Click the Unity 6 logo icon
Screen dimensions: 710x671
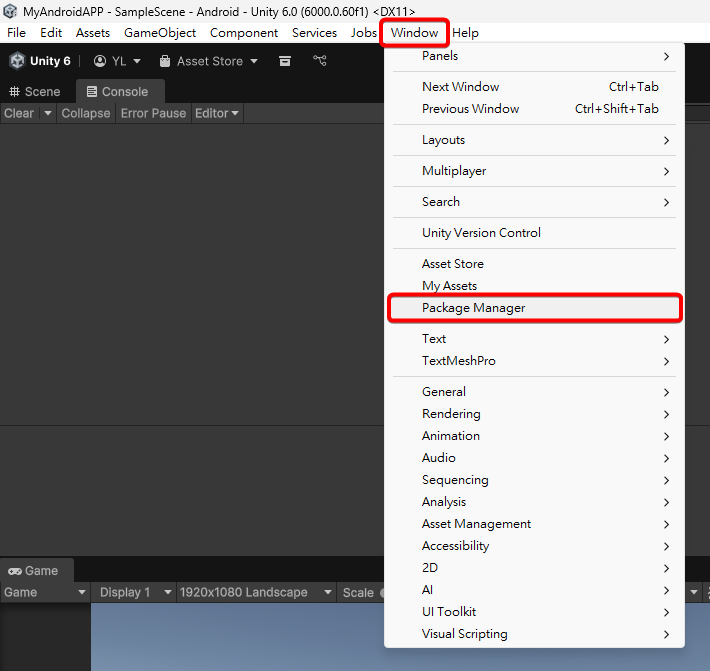tap(17, 61)
